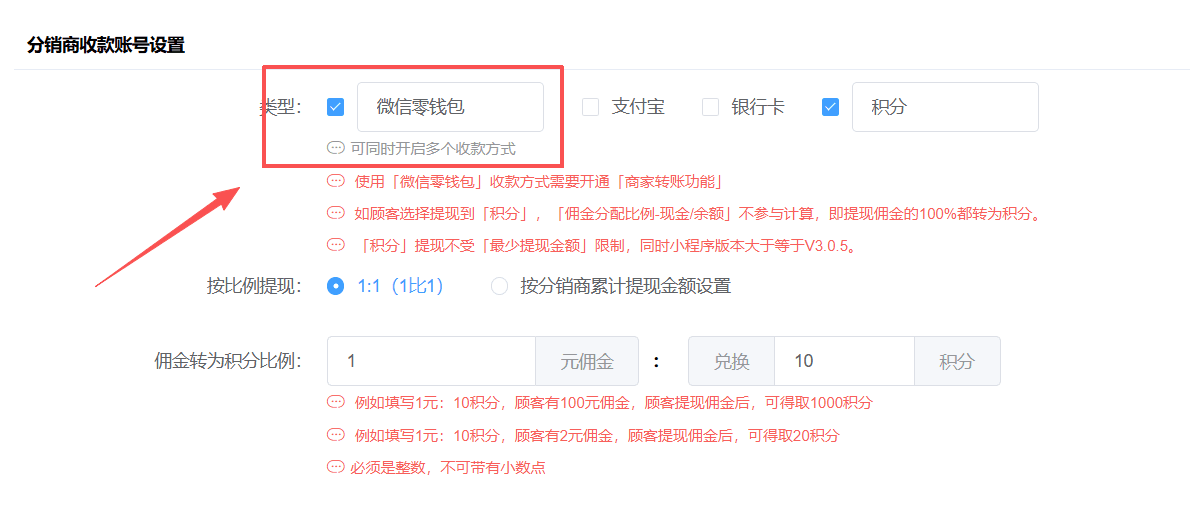Click the tip icon before 最少提现金额 restriction note

[x=336, y=245]
